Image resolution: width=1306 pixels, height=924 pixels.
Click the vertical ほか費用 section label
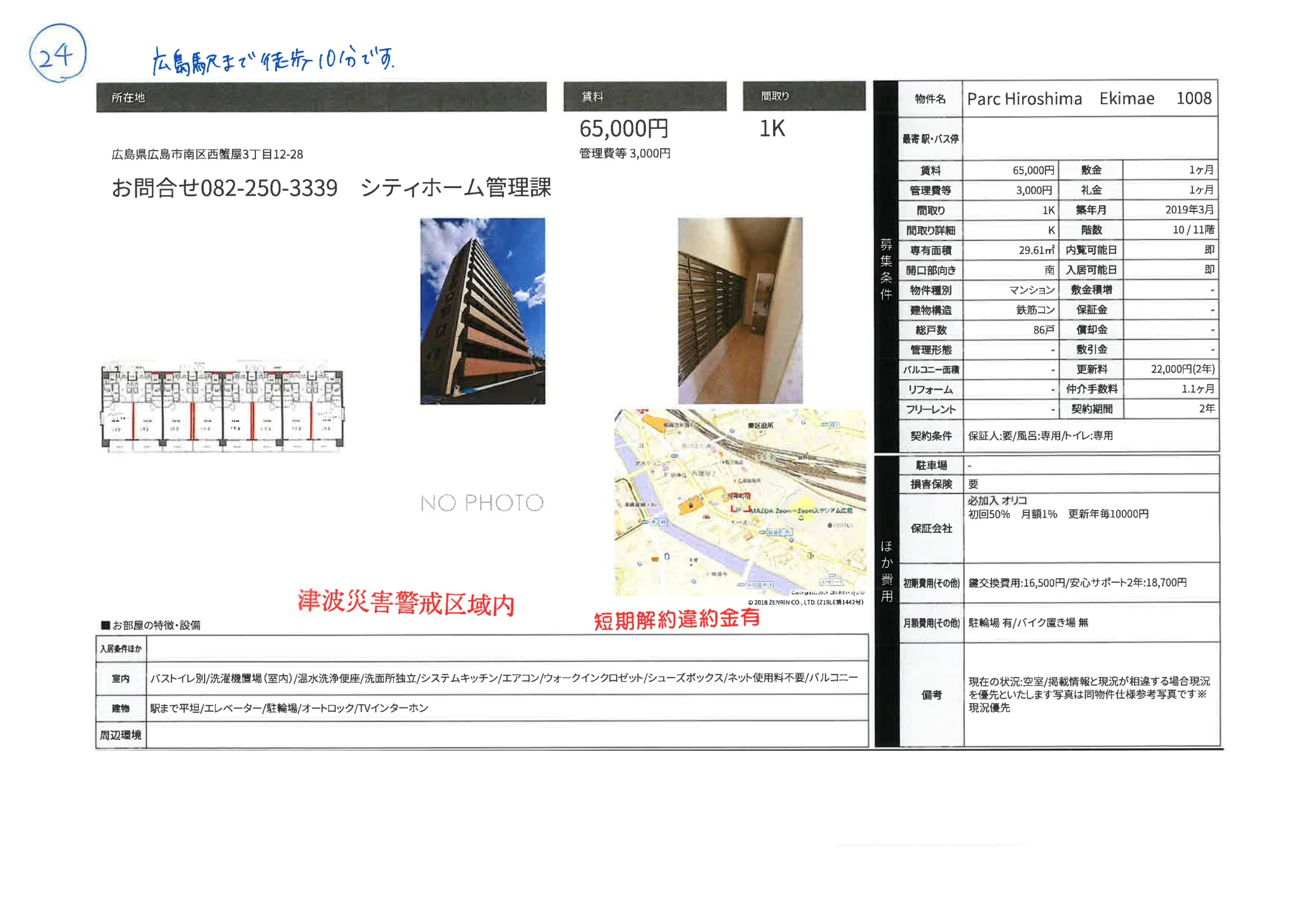coord(886,570)
